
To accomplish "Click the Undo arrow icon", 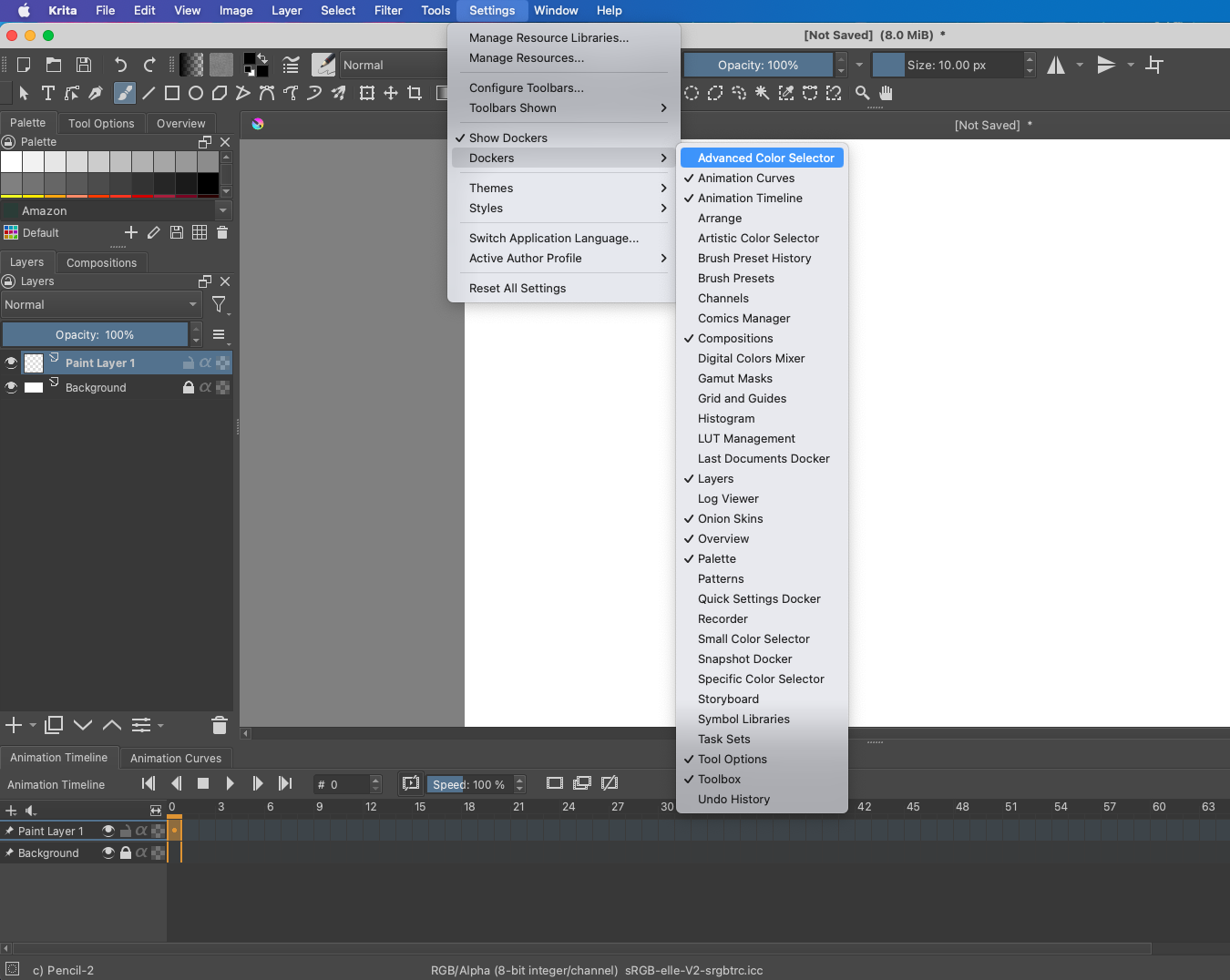I will click(120, 65).
